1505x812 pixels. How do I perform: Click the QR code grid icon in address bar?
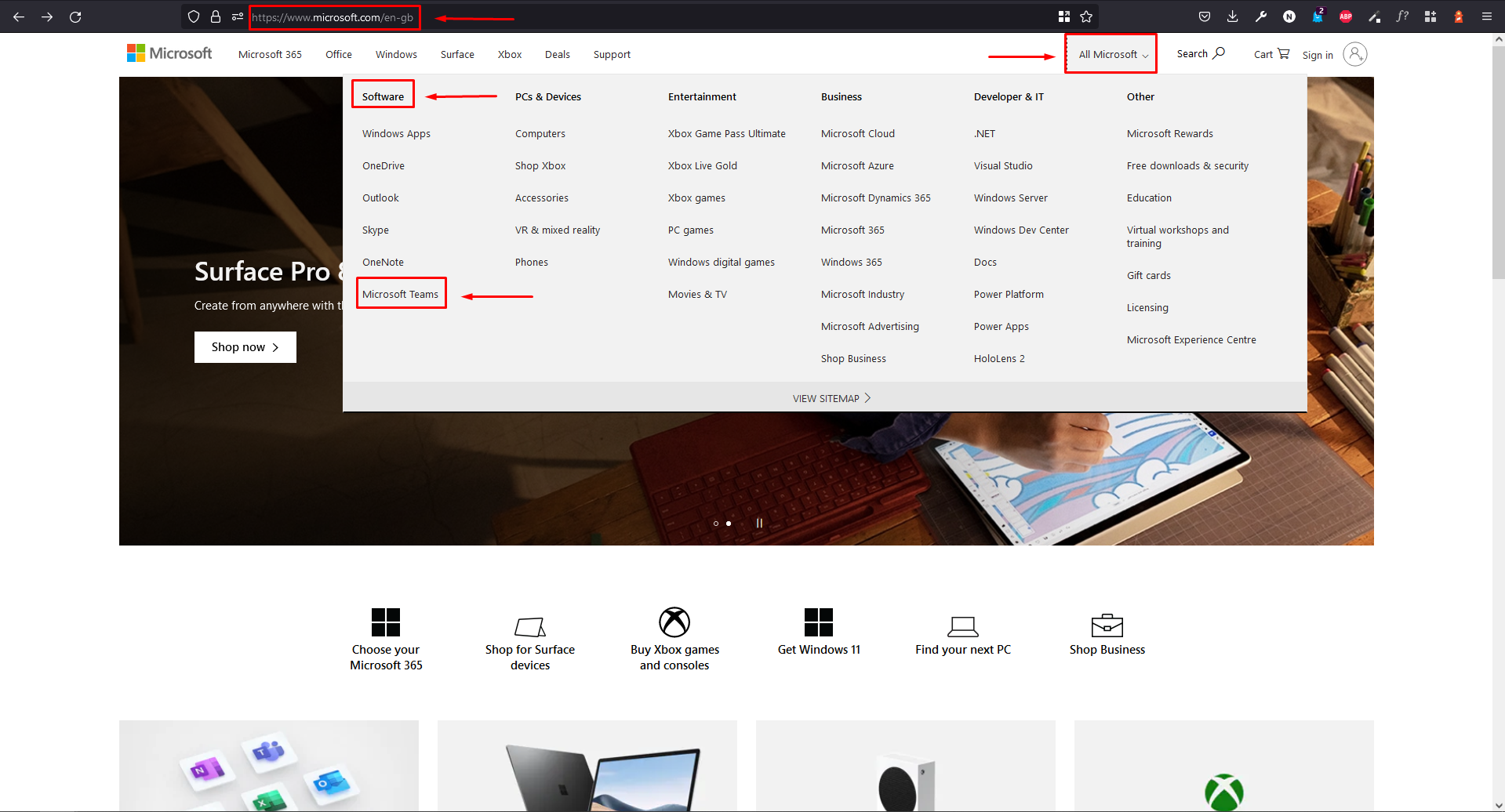click(1064, 16)
